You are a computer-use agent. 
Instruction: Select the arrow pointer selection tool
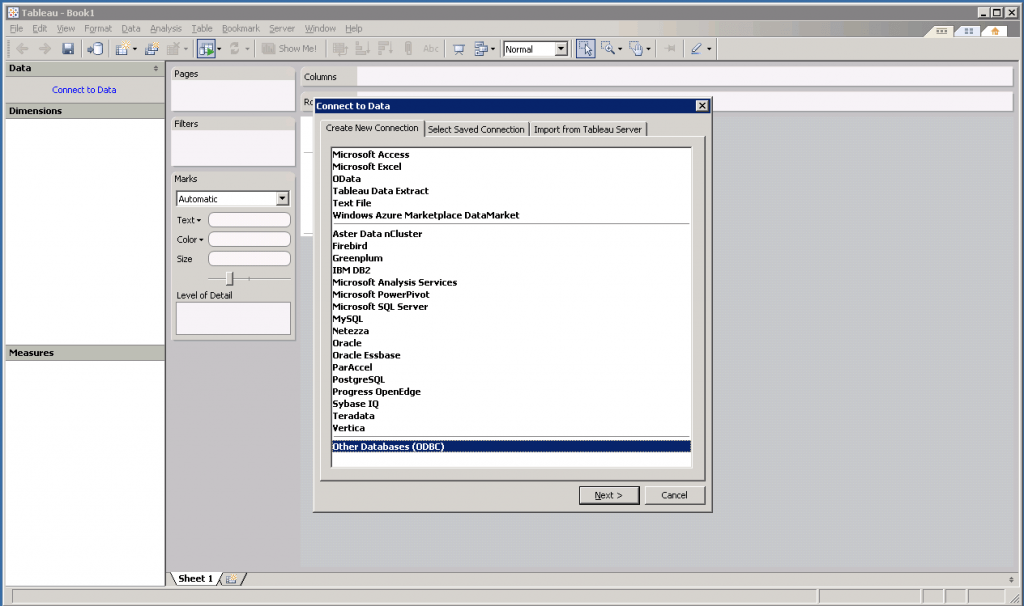click(585, 48)
